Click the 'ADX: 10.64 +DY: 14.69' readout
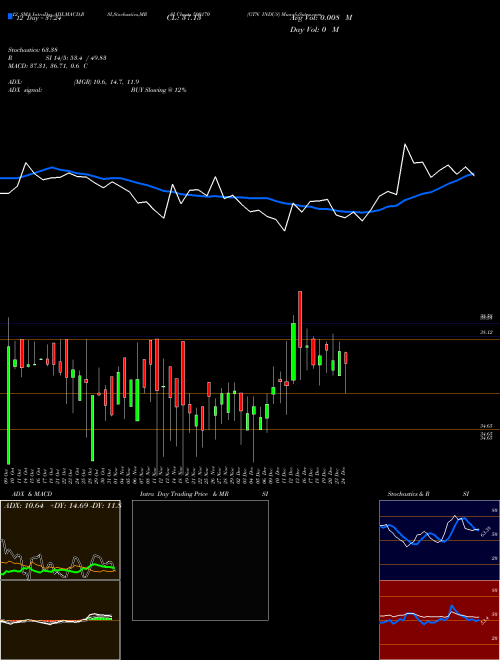 46,506
